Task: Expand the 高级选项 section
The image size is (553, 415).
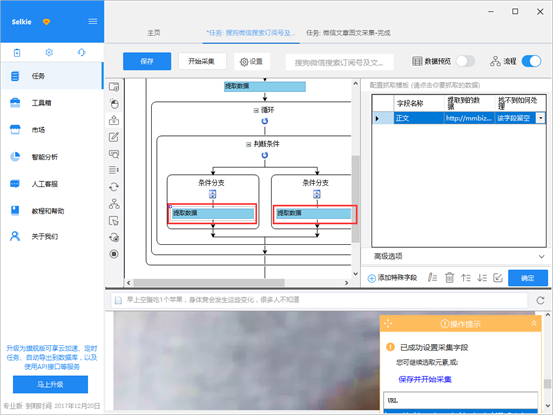Action: [541, 256]
